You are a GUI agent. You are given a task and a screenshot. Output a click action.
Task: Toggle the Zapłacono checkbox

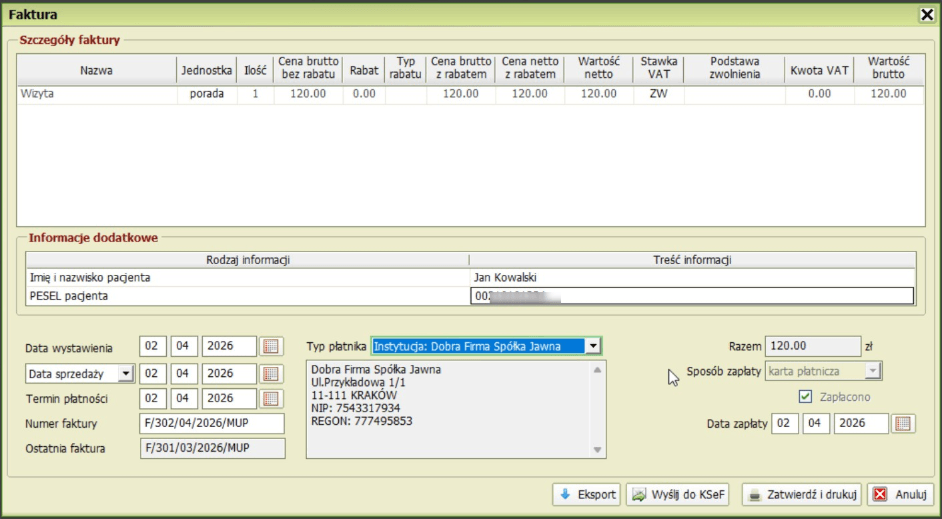[806, 397]
